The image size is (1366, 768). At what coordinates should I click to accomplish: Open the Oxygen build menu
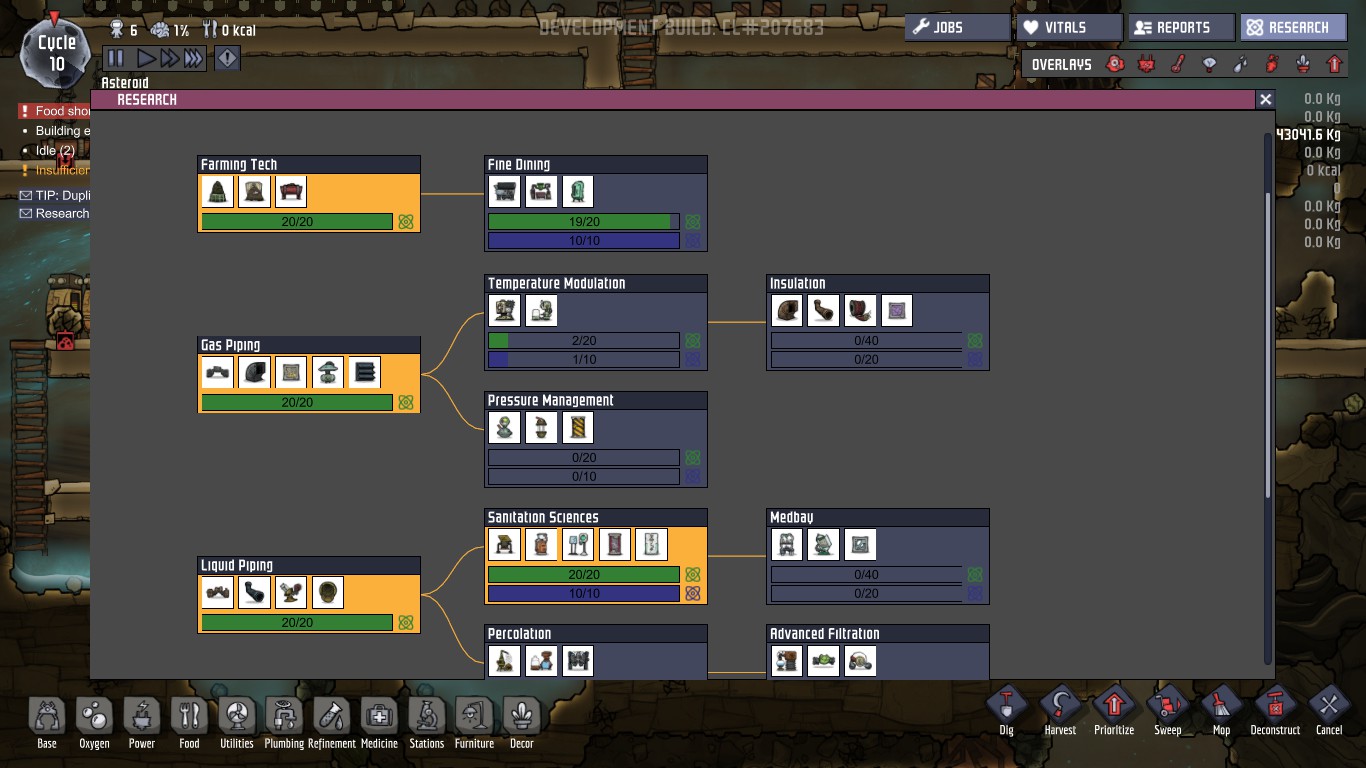pos(94,724)
